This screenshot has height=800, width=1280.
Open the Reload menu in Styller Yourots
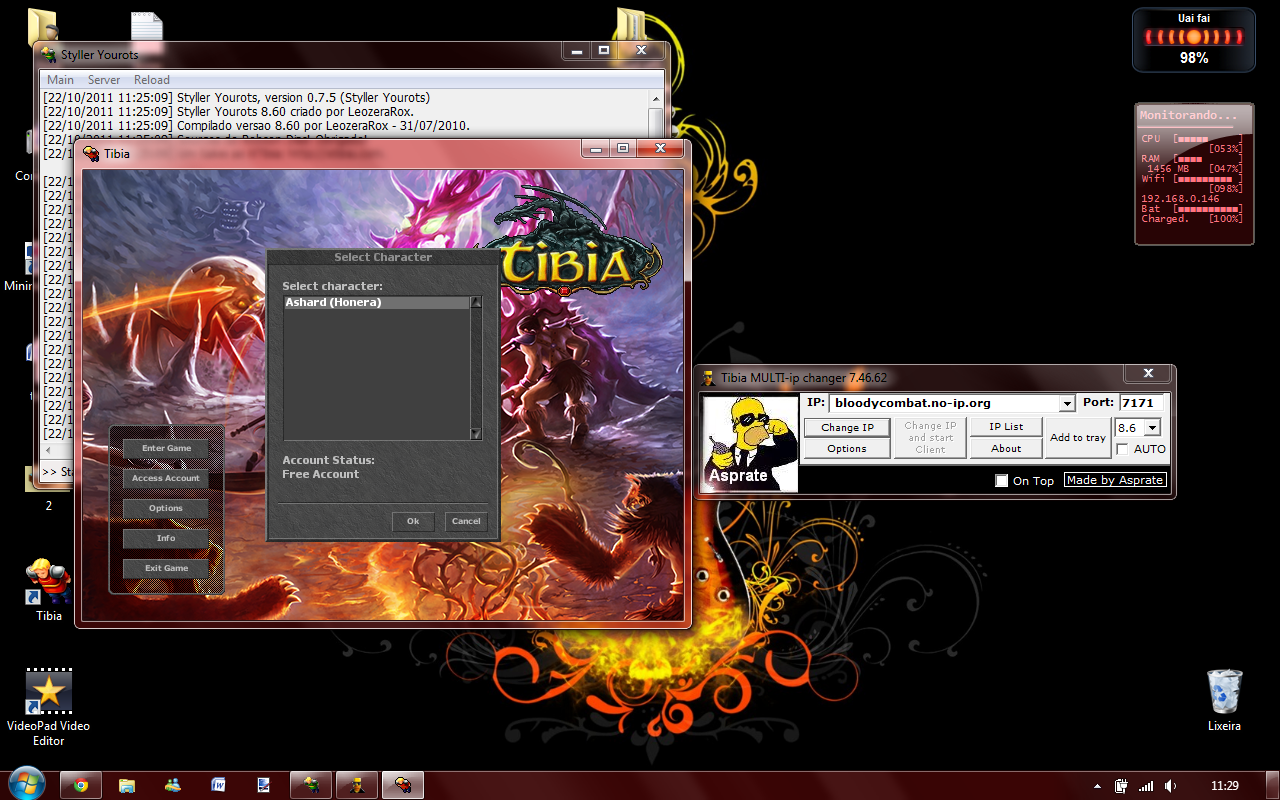point(152,80)
